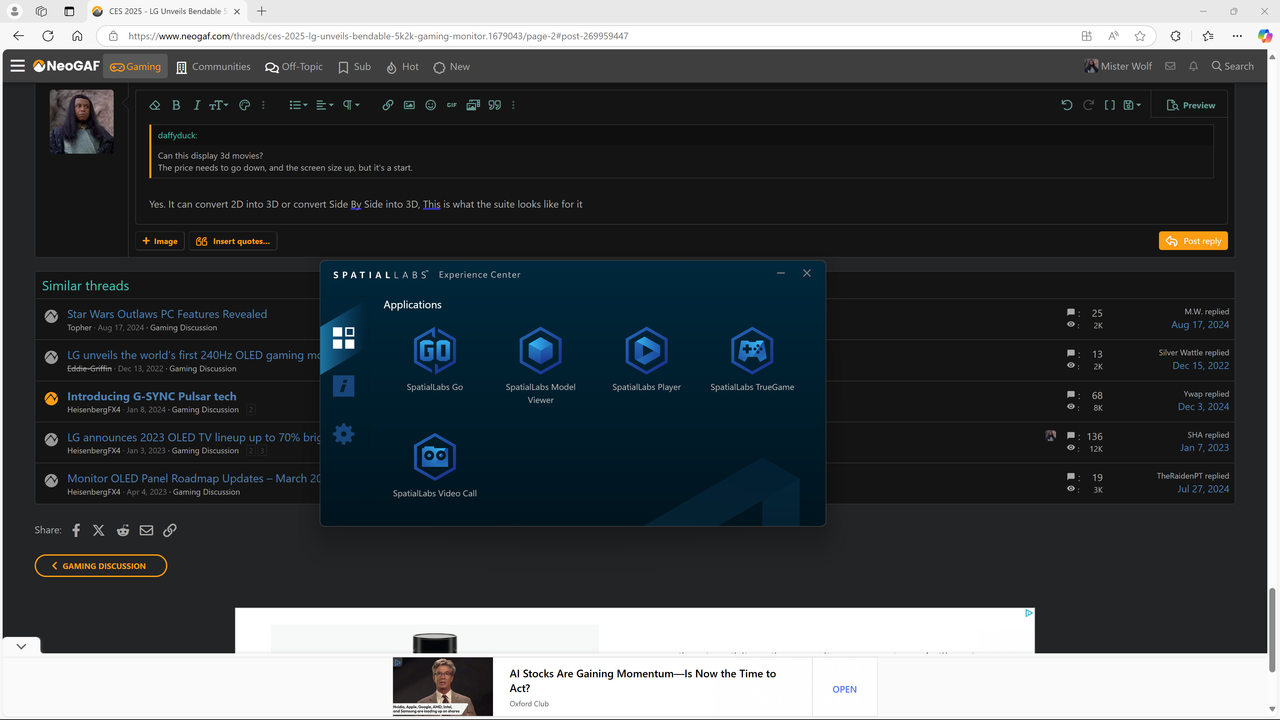Screen dimensions: 1280x720
Task: Share thread via email icon
Action: click(x=146, y=530)
